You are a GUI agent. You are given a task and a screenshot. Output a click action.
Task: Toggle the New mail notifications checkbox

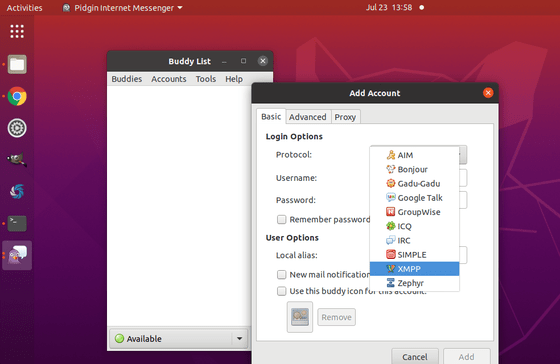pos(281,274)
